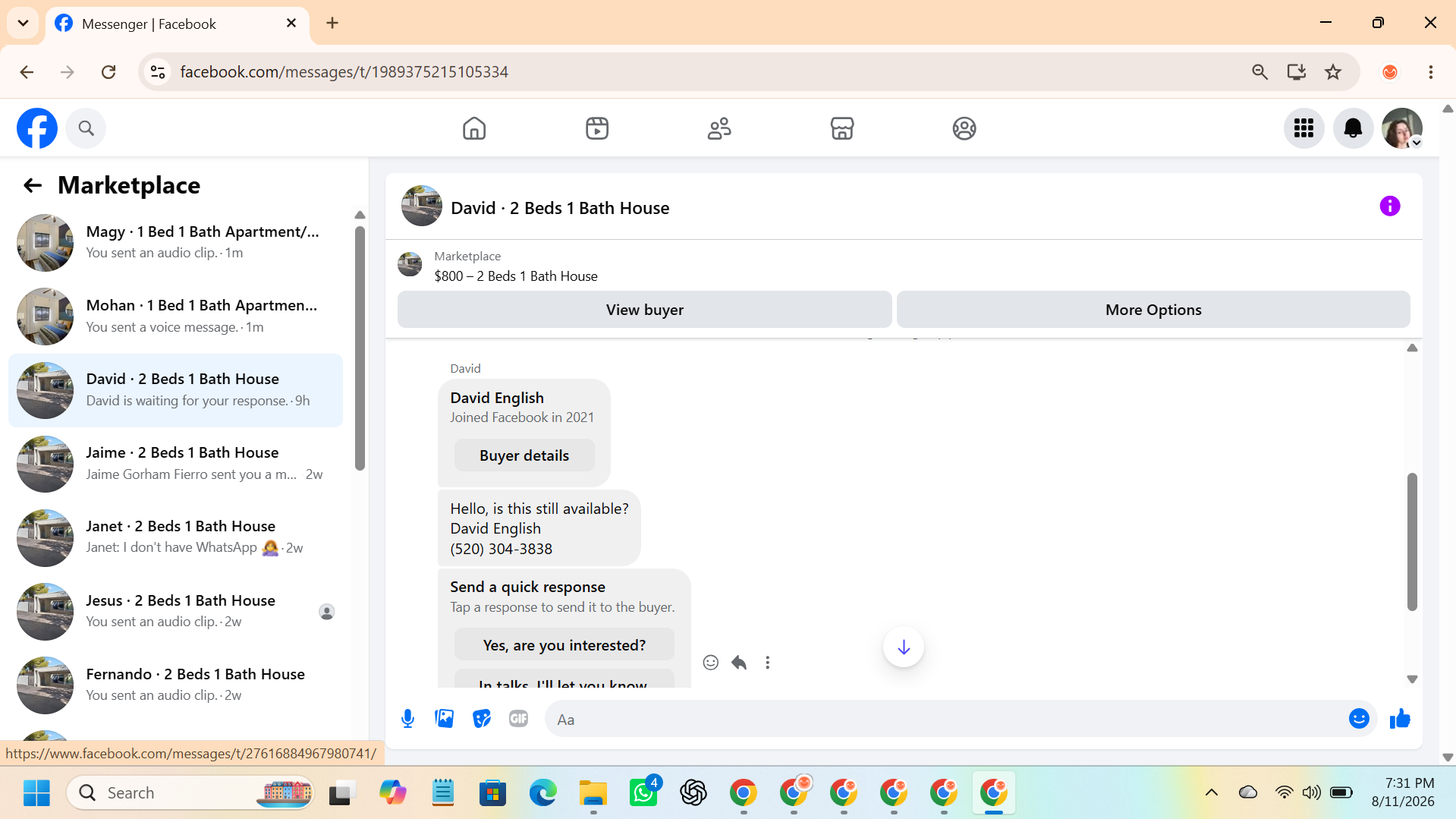Click the conversation list scrollbar
Viewport: 1456px width, 819px height.
360,348
